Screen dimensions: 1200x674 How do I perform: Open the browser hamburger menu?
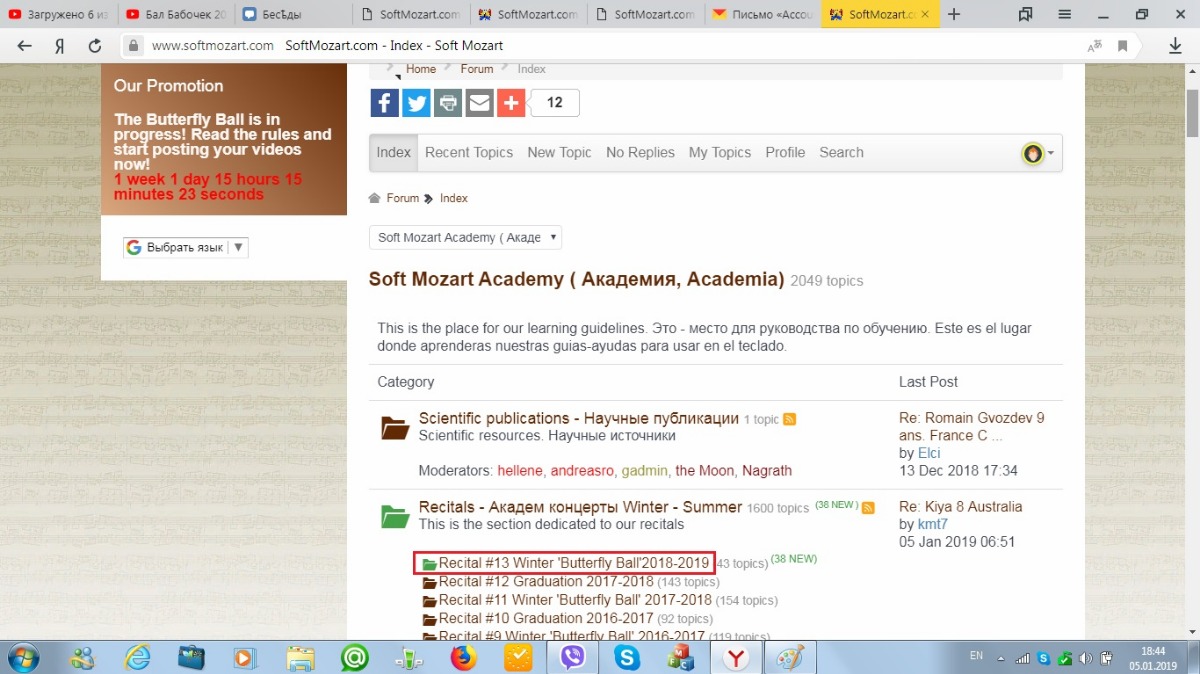click(1065, 14)
